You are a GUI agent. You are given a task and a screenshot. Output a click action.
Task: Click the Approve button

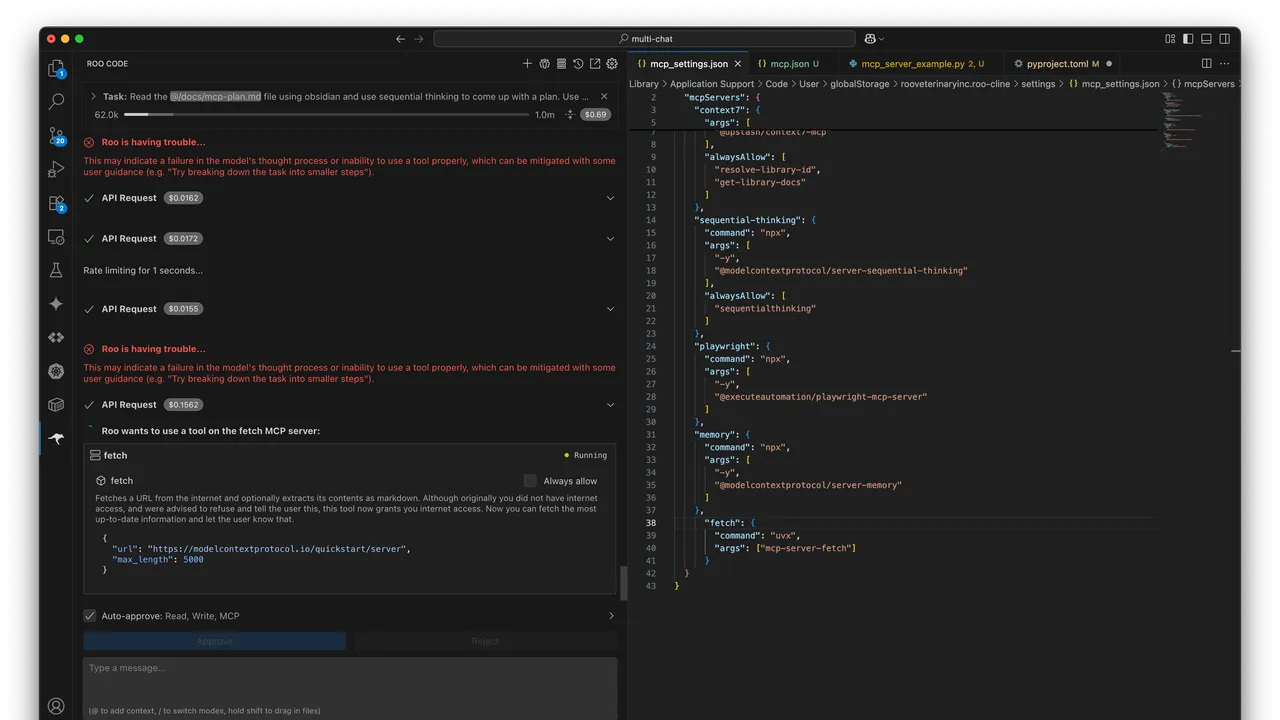pyautogui.click(x=215, y=641)
